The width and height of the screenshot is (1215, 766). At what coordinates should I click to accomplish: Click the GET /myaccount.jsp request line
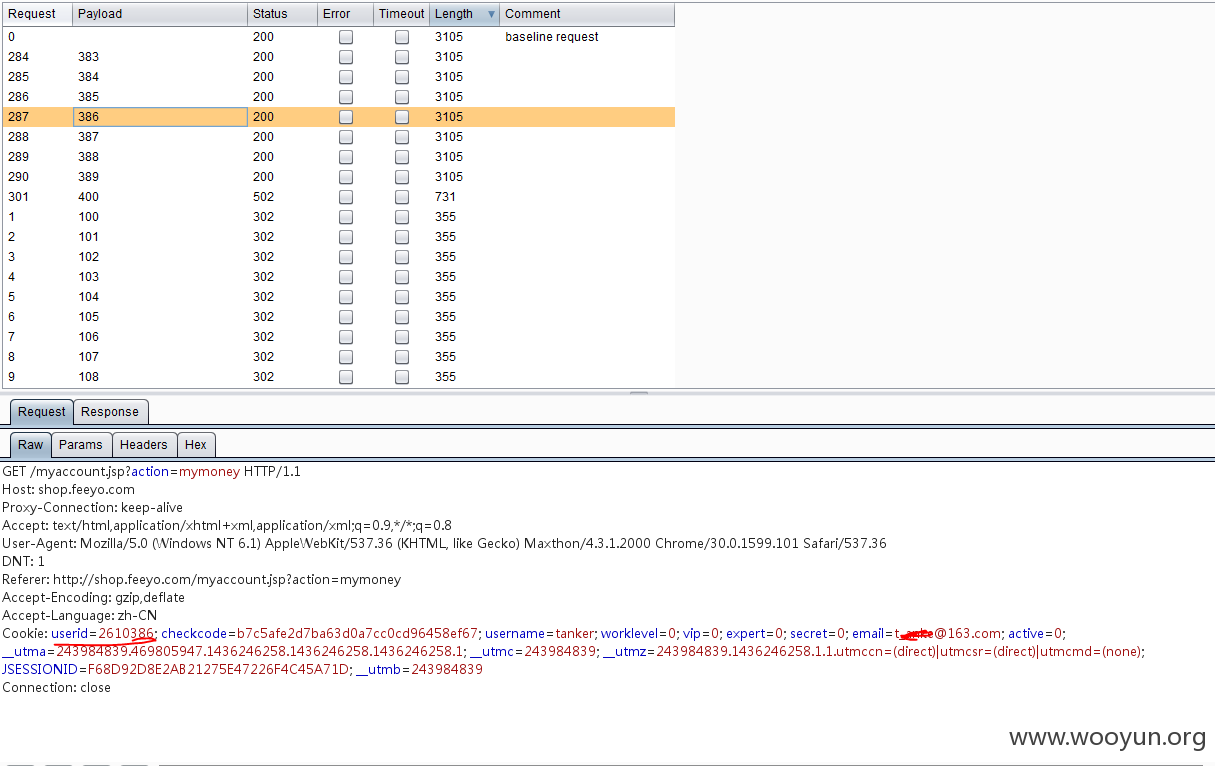(x=151, y=472)
